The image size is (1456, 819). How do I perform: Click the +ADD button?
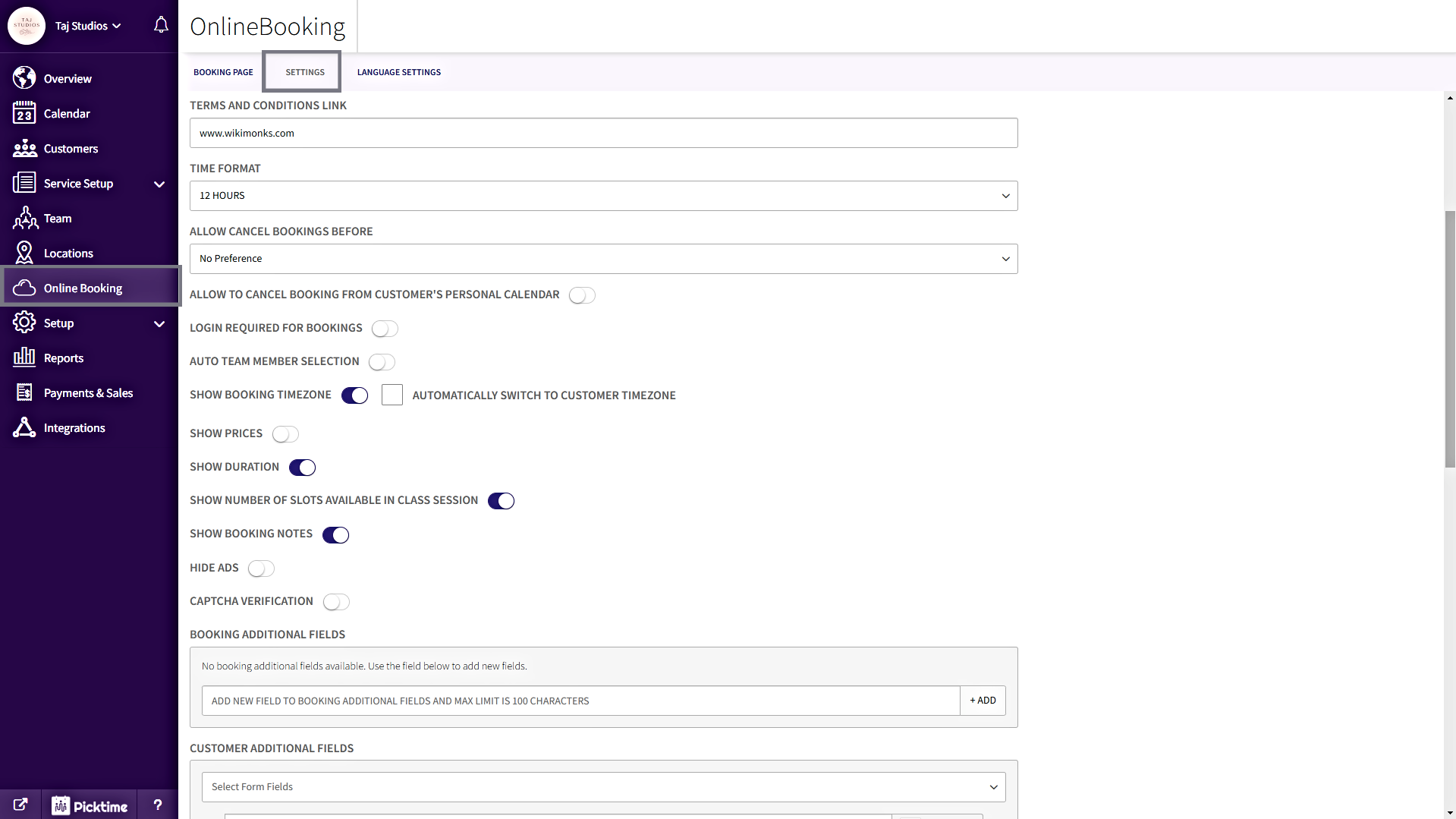click(982, 700)
